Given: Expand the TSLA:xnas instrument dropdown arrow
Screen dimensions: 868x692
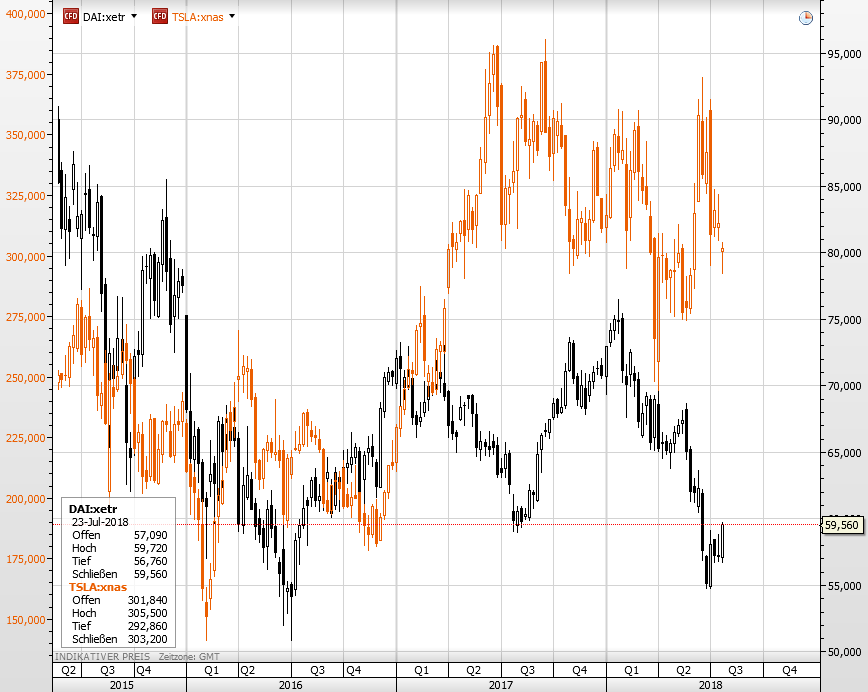Looking at the screenshot, I should pyautogui.click(x=232, y=17).
